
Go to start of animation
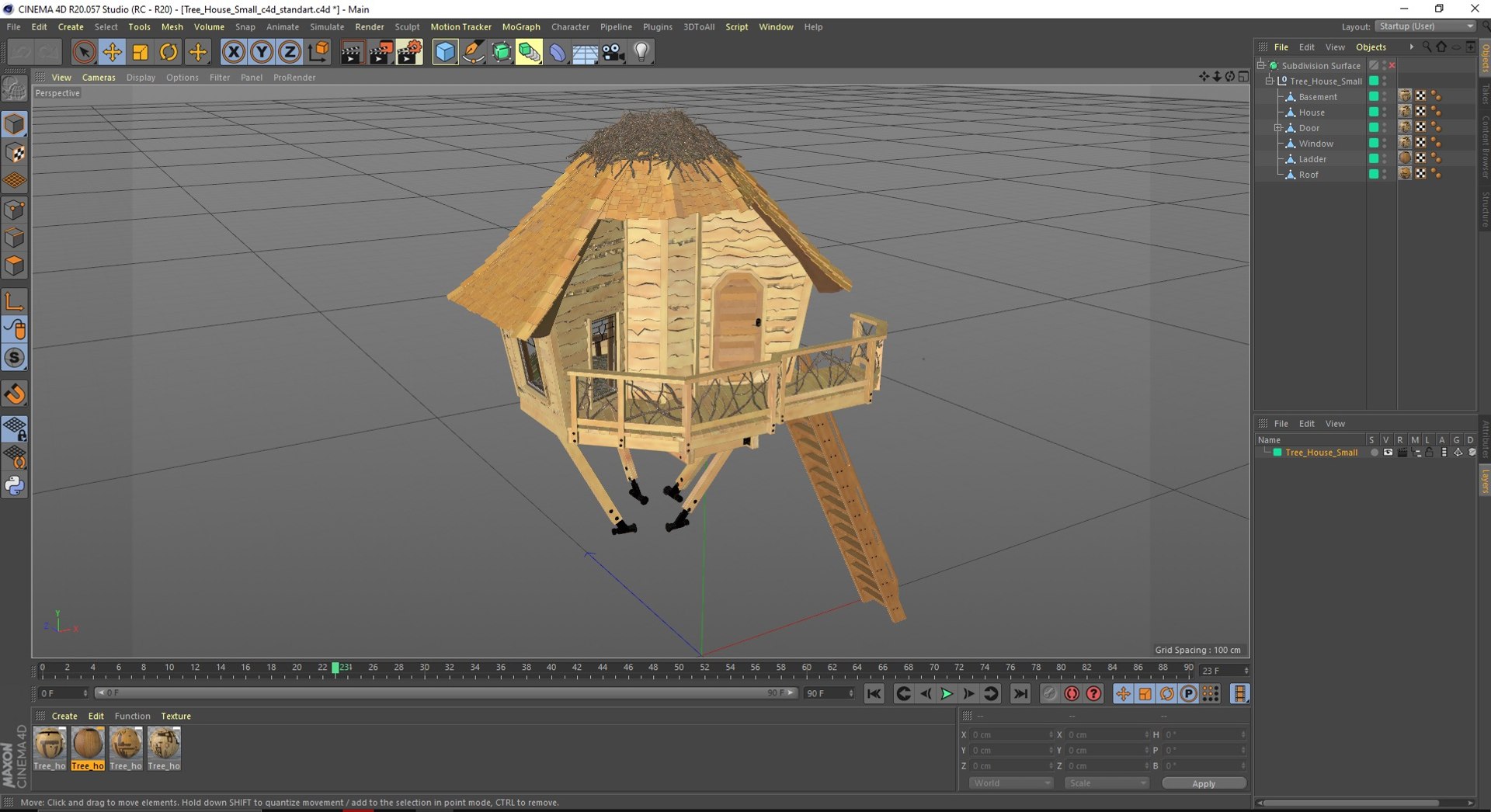(x=874, y=694)
